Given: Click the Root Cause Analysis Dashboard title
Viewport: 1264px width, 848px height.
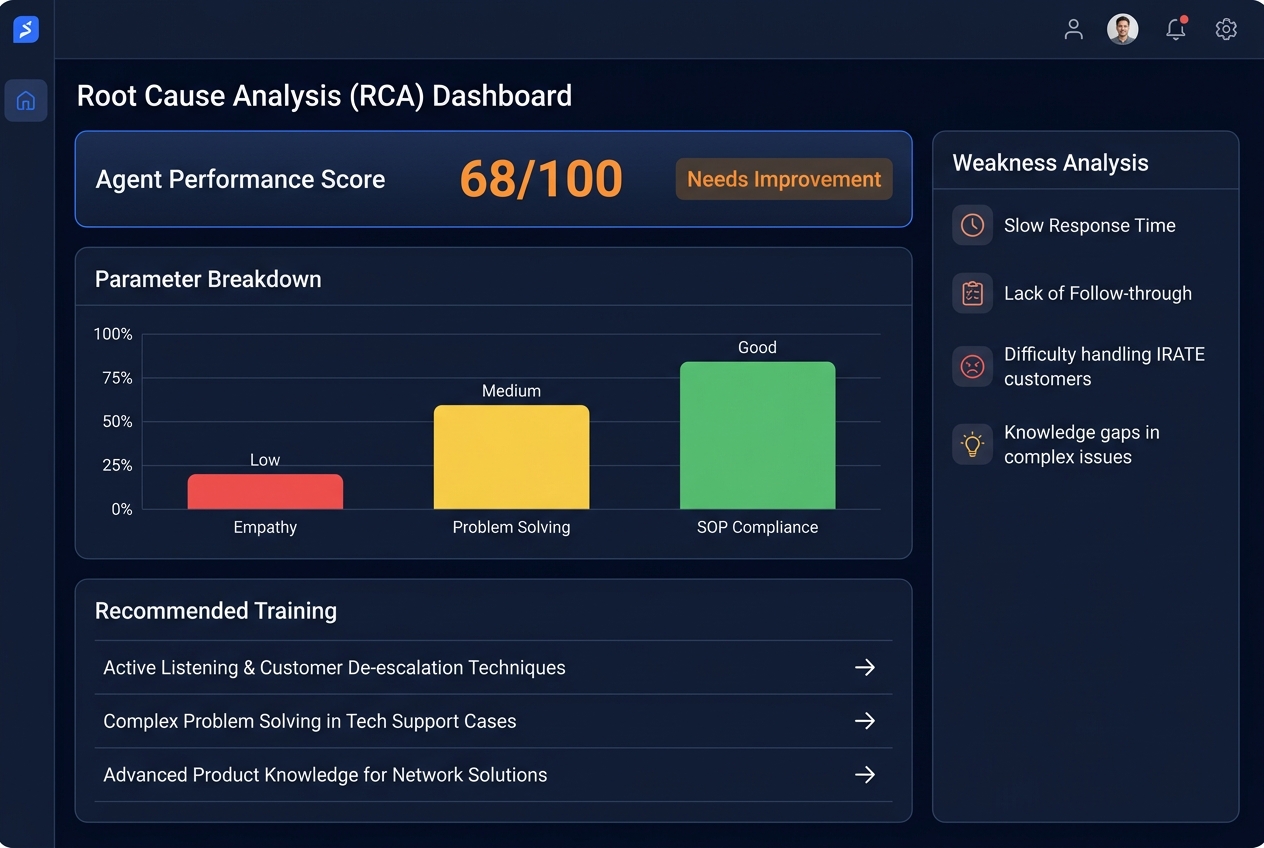Looking at the screenshot, I should coord(324,96).
